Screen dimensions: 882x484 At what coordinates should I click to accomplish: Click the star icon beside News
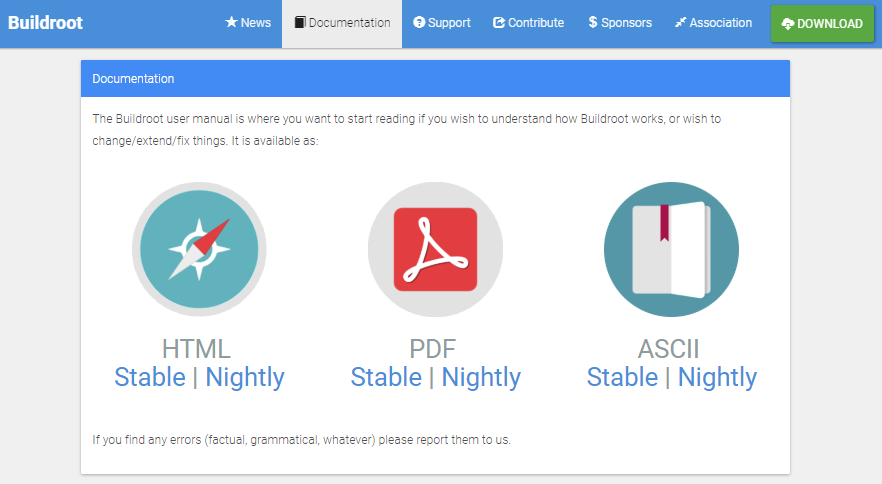point(231,23)
